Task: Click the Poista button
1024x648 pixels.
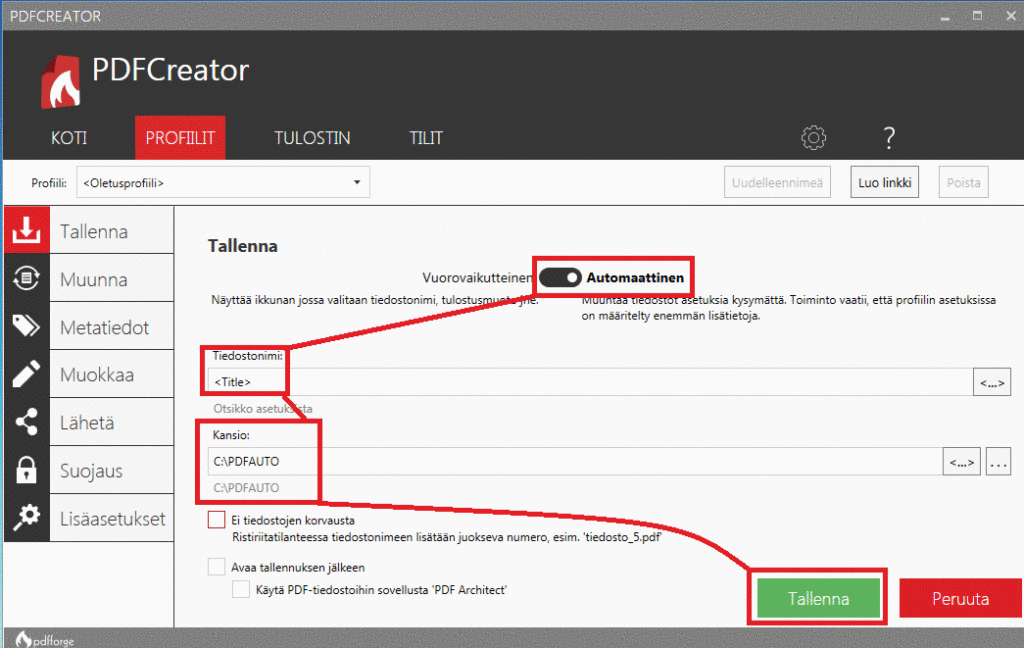Action: (964, 182)
